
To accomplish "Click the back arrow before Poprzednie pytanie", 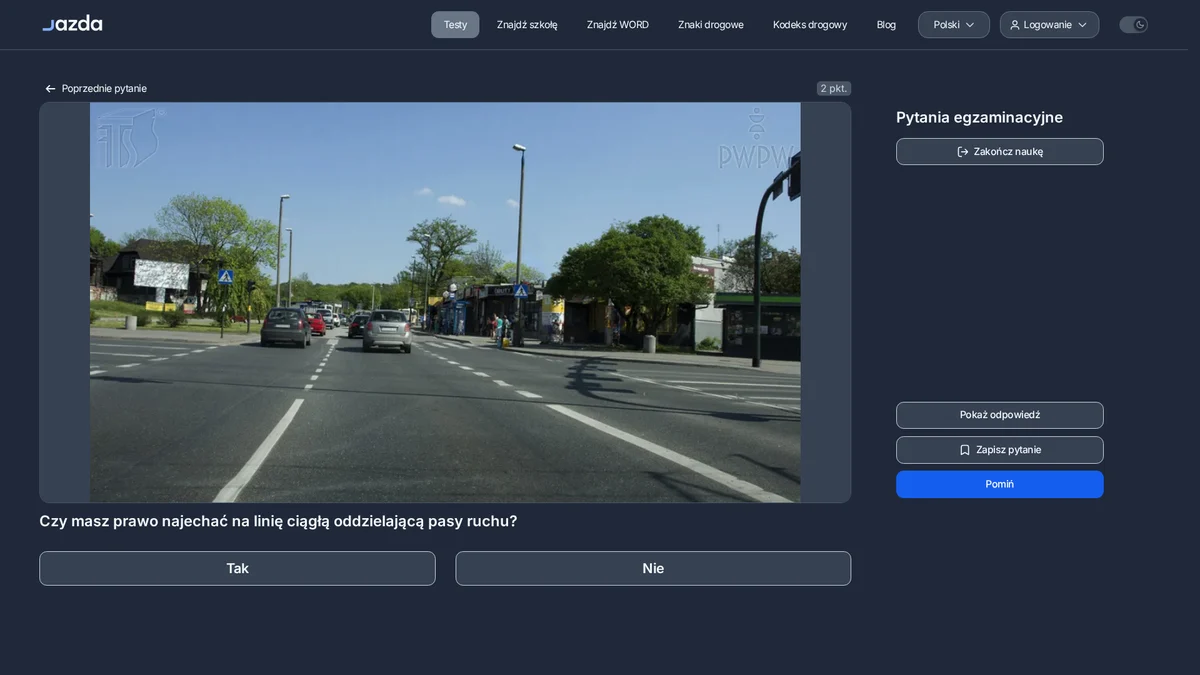I will tap(50, 89).
